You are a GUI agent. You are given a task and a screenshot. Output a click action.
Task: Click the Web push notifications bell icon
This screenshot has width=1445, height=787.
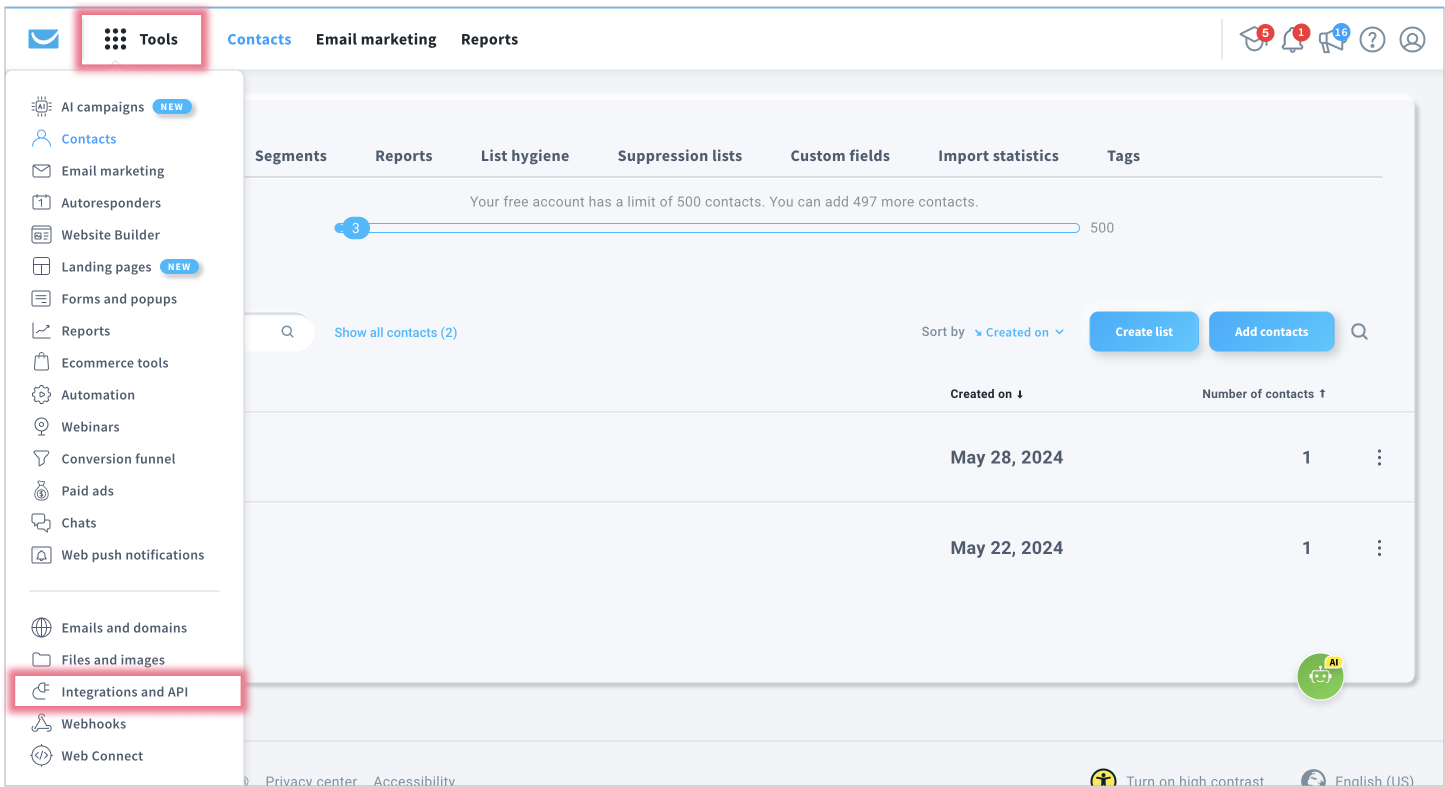point(41,555)
